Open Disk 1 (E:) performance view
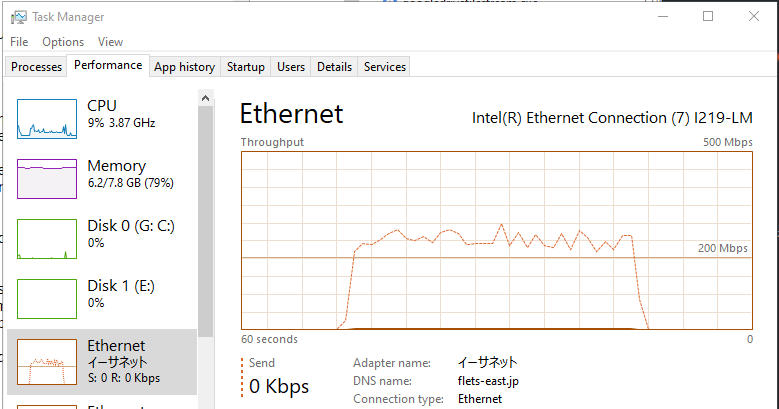Image resolution: width=779 pixels, height=409 pixels. (x=47, y=299)
